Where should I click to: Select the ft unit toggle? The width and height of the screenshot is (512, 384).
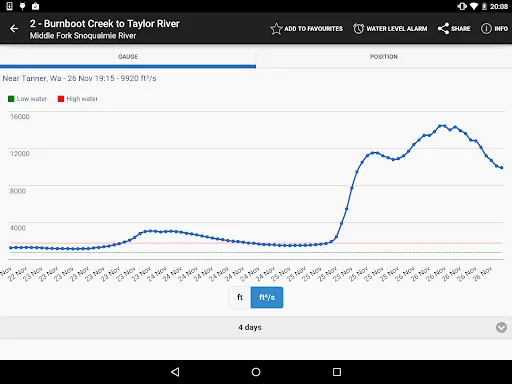coord(240,297)
